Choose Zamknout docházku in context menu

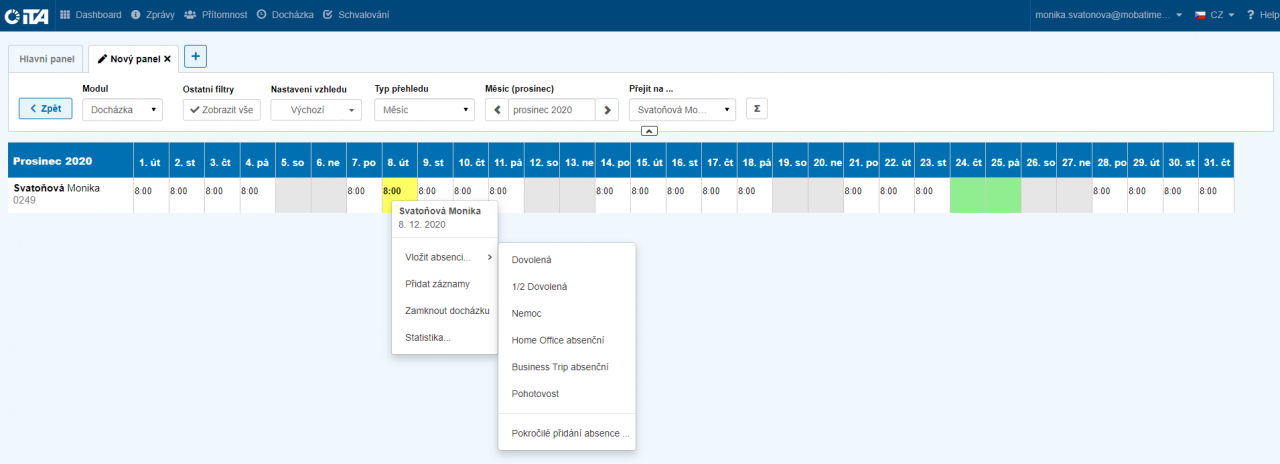tap(446, 310)
